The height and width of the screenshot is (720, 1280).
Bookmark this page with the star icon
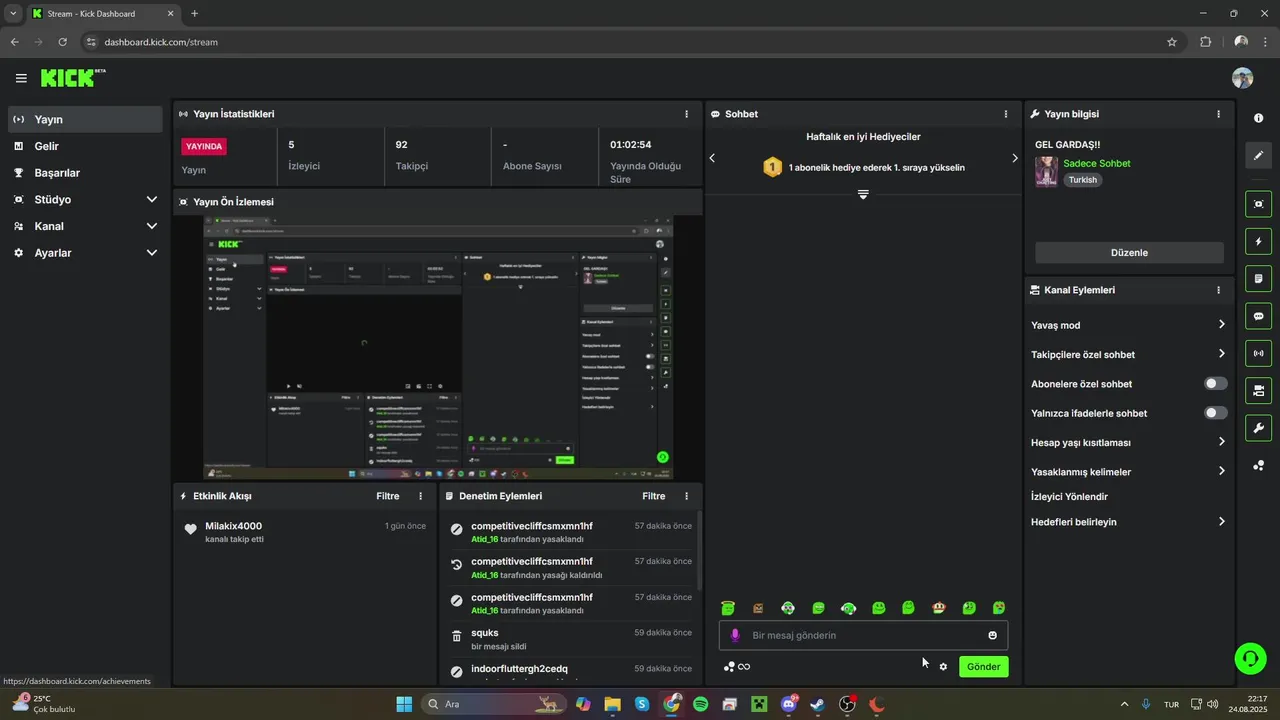(x=1172, y=42)
